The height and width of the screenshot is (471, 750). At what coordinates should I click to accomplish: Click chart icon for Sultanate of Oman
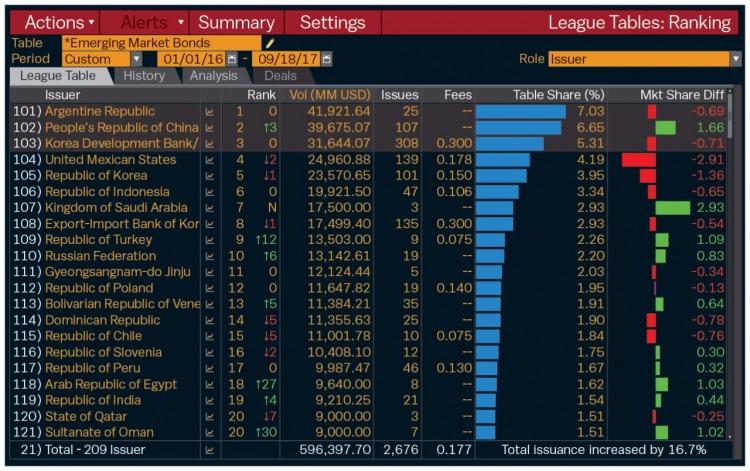coord(211,432)
